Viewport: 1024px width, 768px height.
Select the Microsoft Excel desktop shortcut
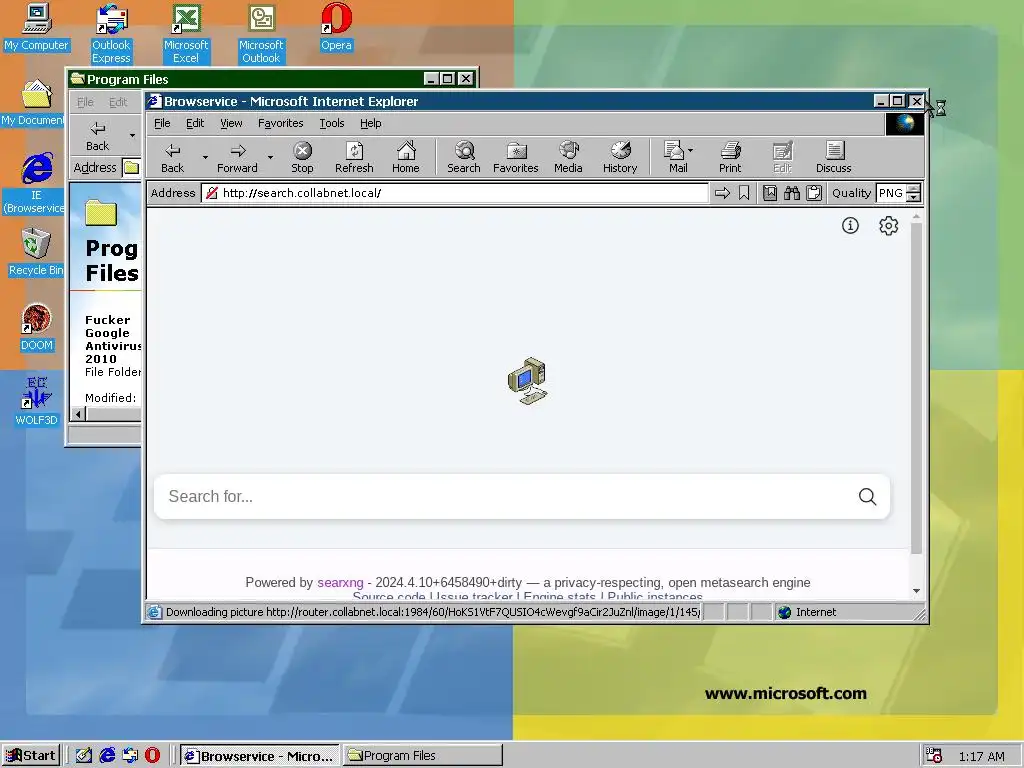(x=185, y=34)
